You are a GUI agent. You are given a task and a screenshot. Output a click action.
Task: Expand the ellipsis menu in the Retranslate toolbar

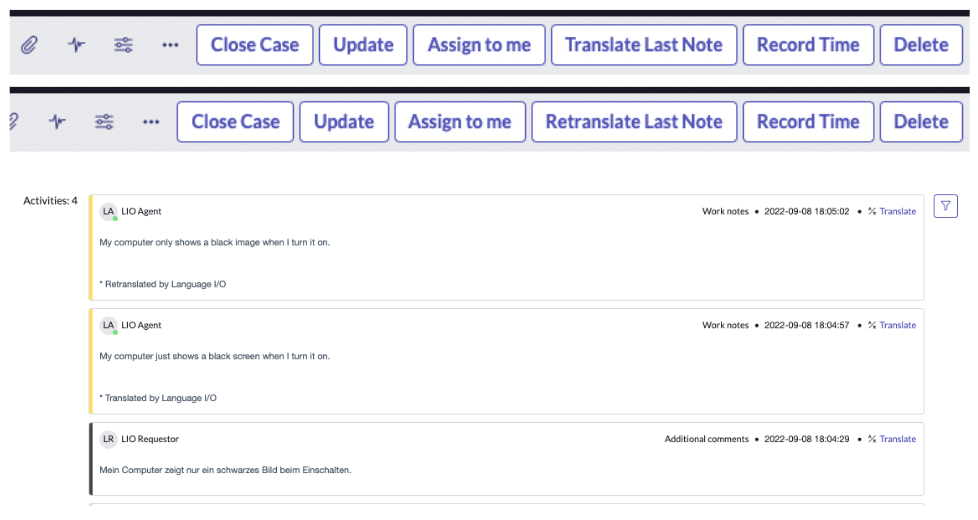[151, 122]
